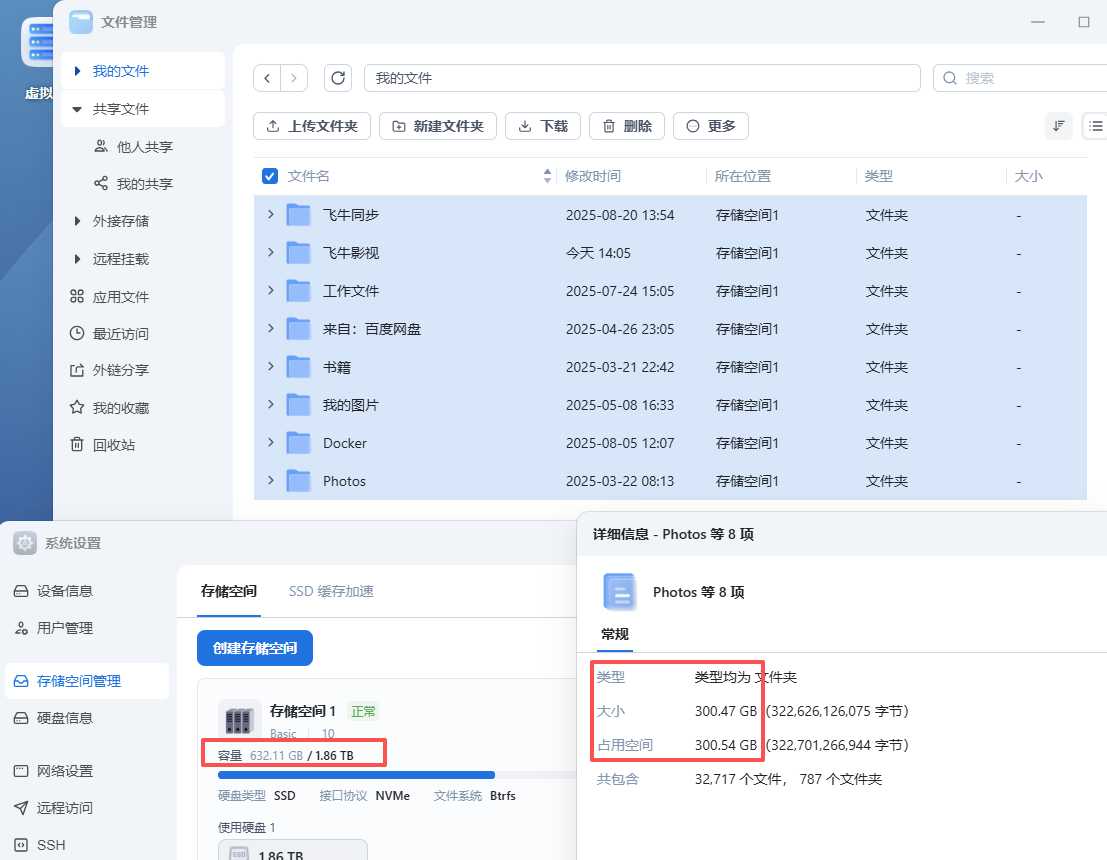The height and width of the screenshot is (860, 1107).
Task: Open 硬盘信息 in 系统设置
Action: coord(54,718)
